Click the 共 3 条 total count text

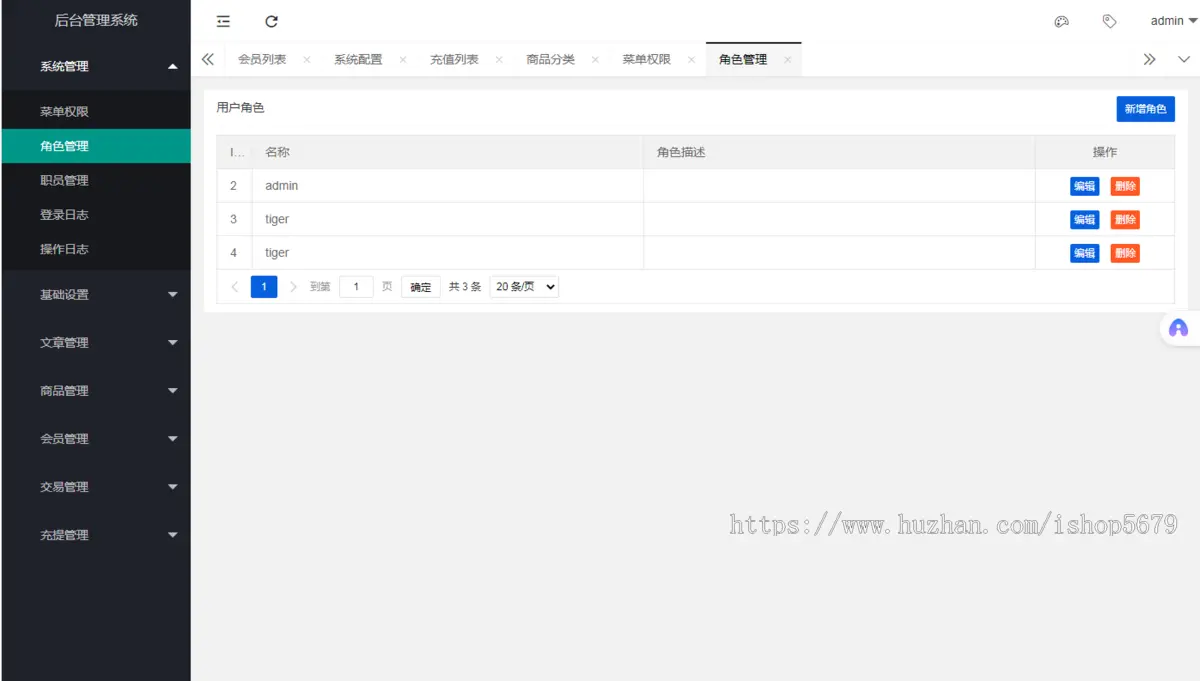[x=465, y=287]
